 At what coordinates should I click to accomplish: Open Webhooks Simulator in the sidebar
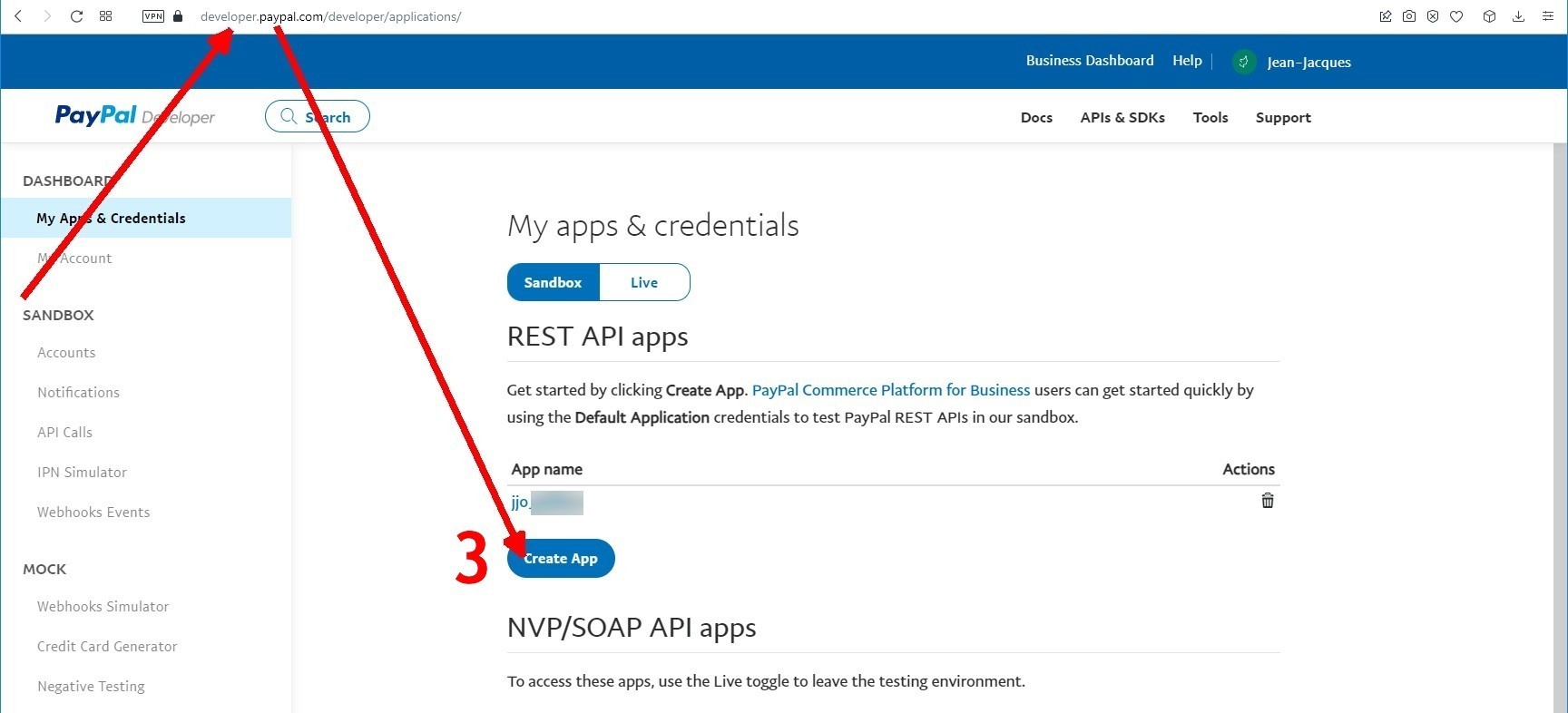(x=103, y=606)
